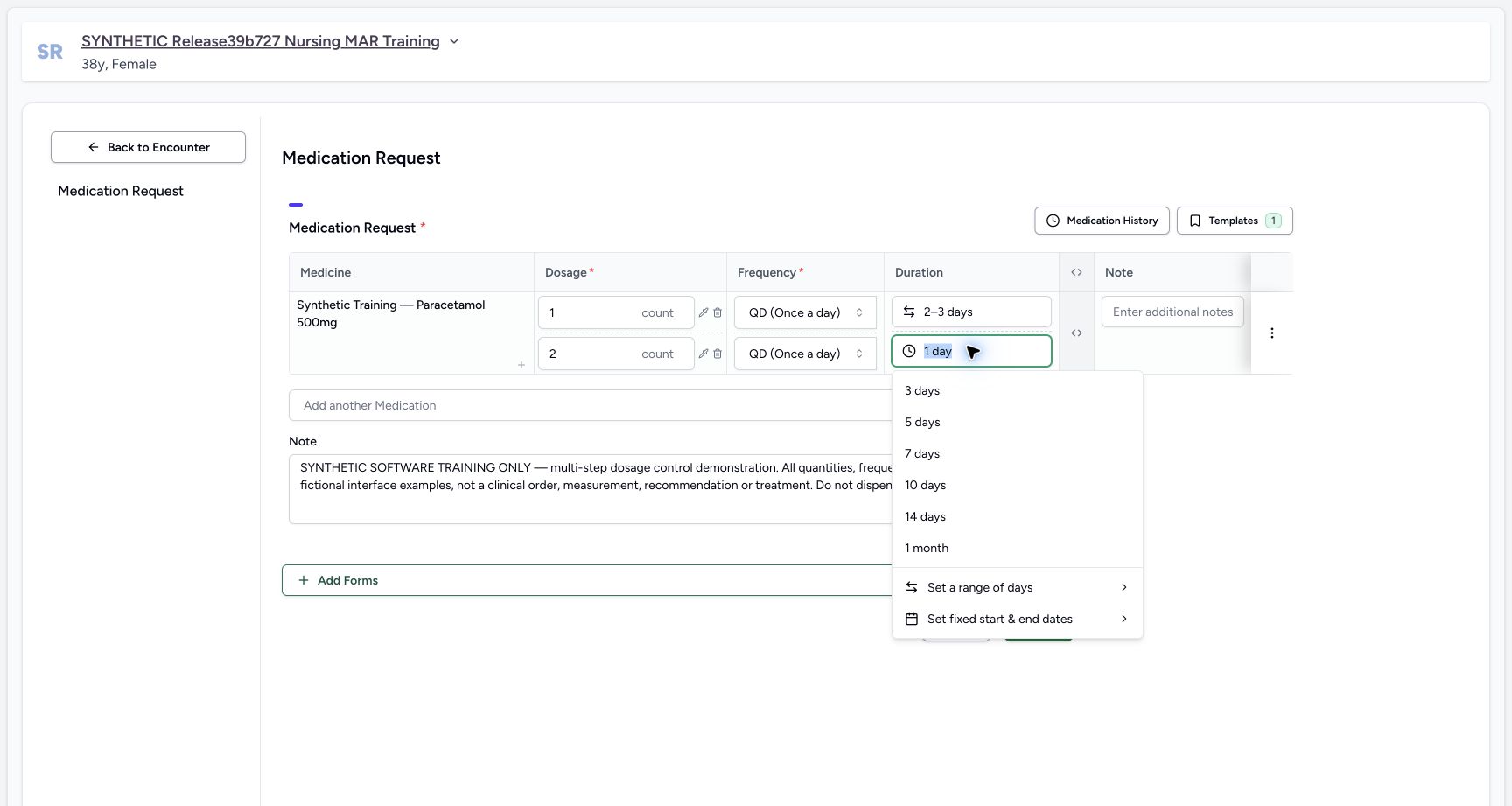The width and height of the screenshot is (1512, 806).
Task: Add another dosage row with plus icon
Action: 521,365
